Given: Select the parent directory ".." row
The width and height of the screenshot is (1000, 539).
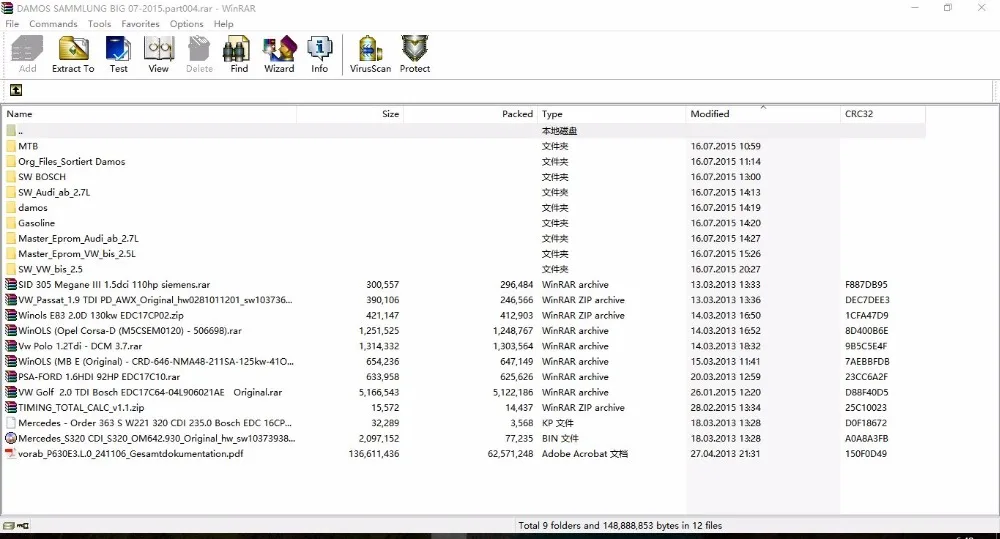Looking at the screenshot, I should [464, 131].
